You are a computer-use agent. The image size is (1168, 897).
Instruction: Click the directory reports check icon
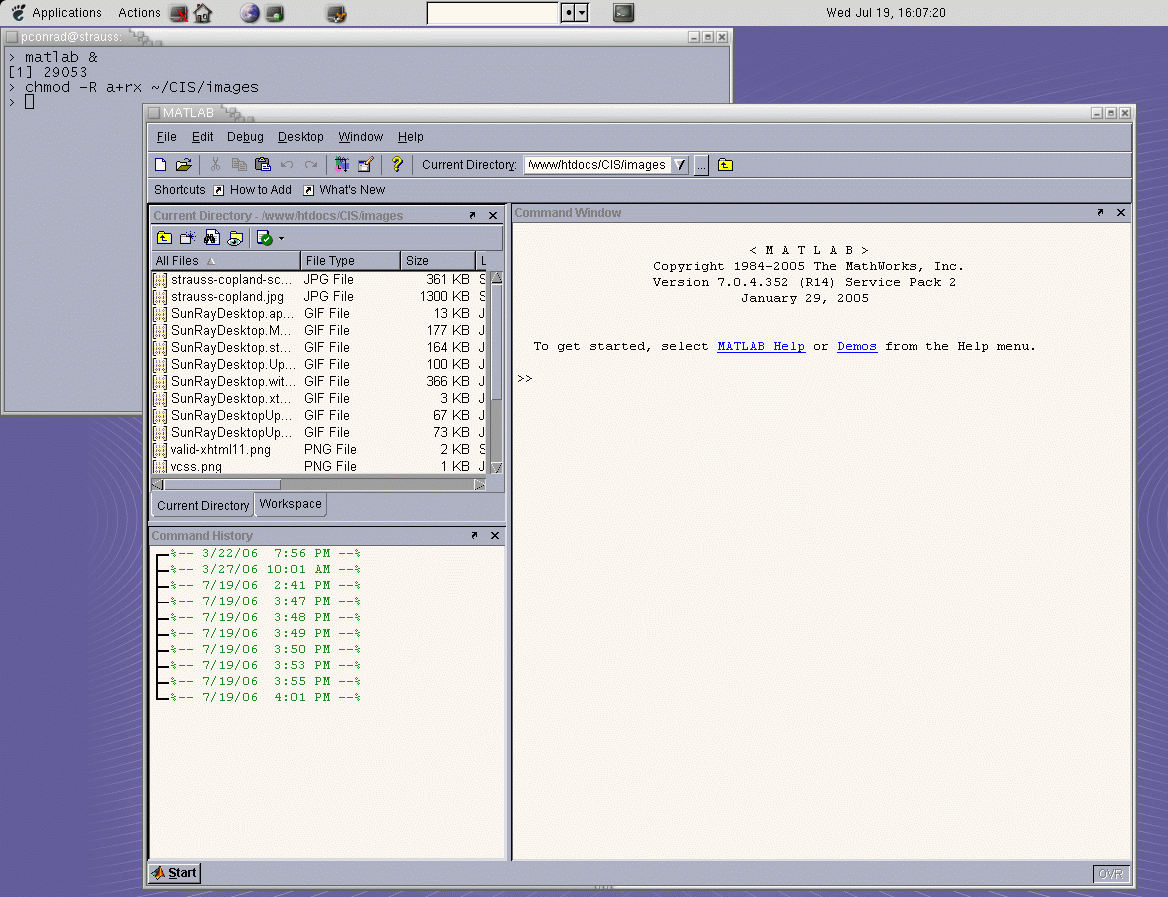pyautogui.click(x=264, y=238)
